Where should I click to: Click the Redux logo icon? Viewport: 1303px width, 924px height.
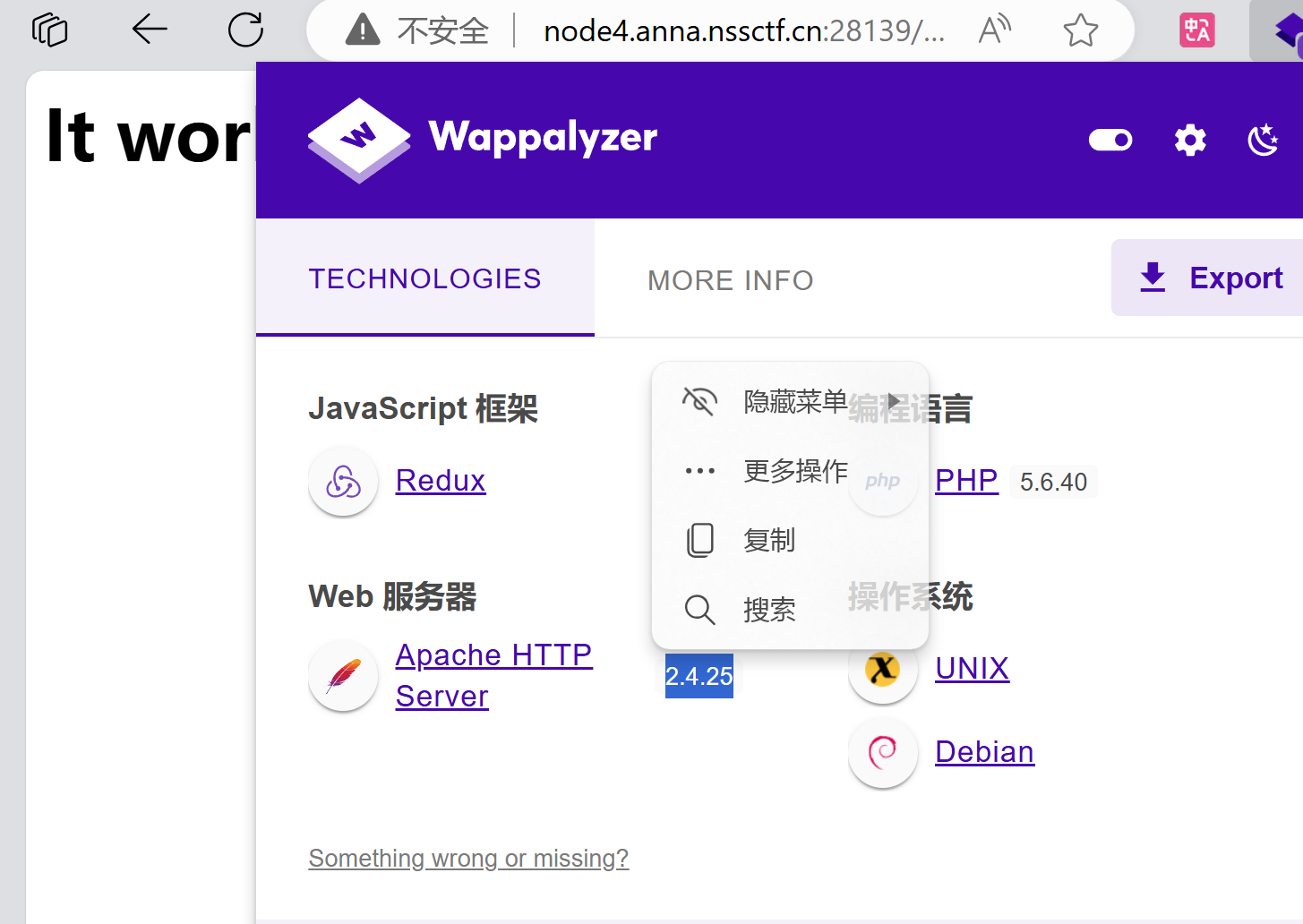pyautogui.click(x=343, y=482)
